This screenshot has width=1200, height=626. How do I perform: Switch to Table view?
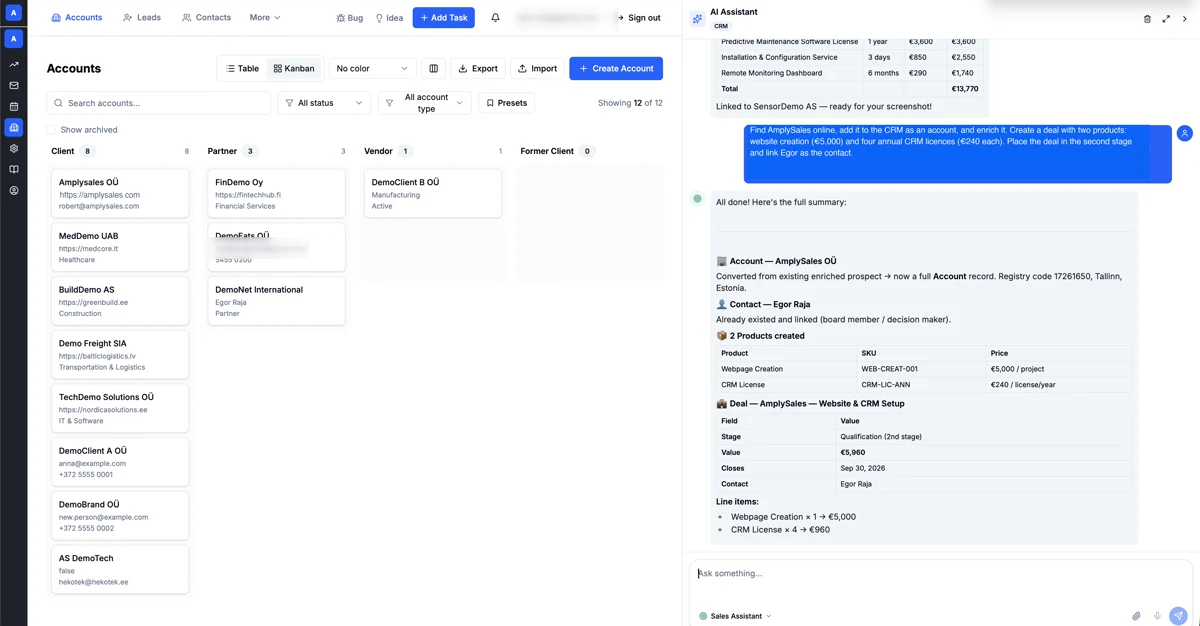click(x=242, y=68)
